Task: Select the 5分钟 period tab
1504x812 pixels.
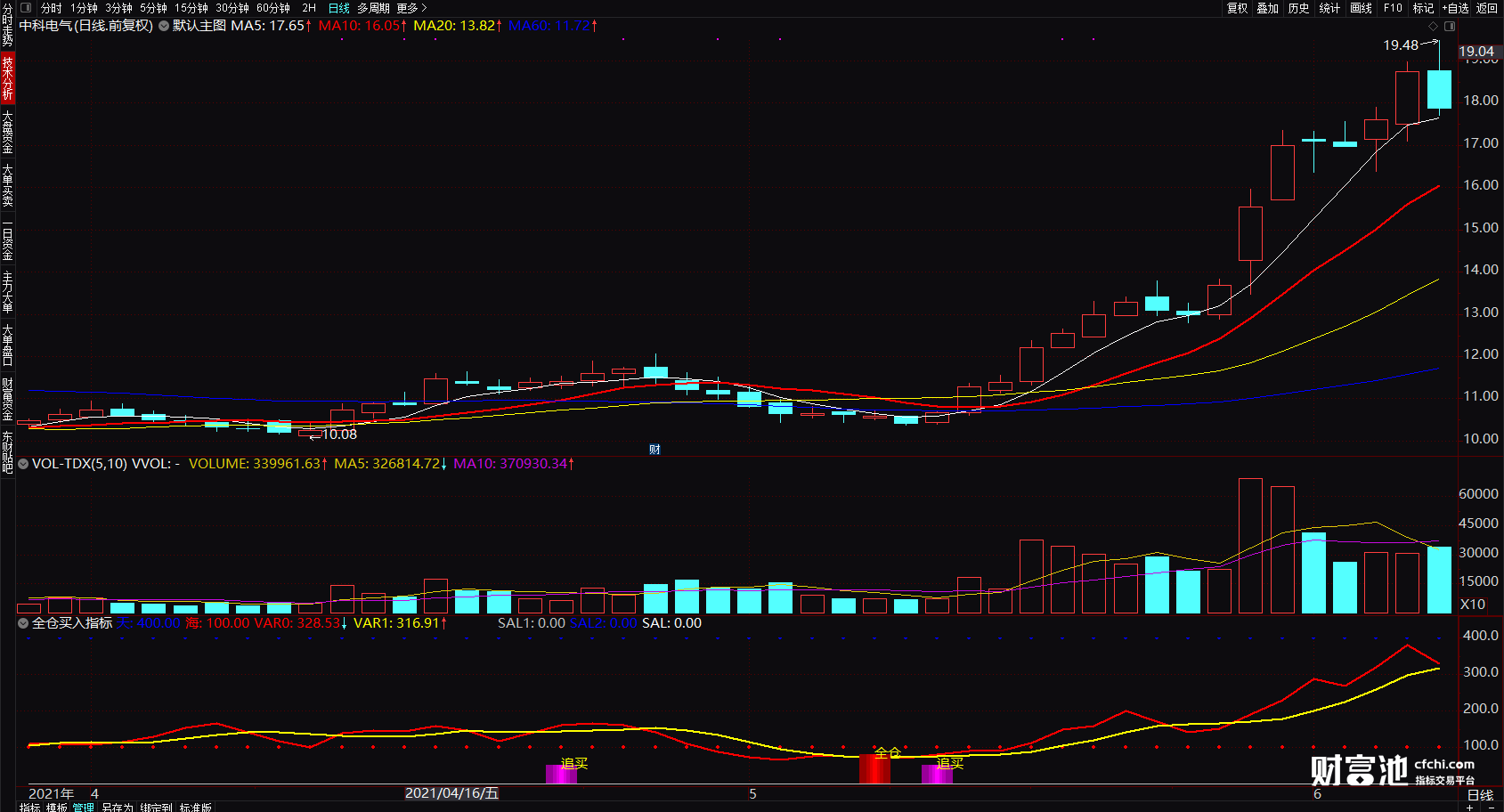Action: point(154,8)
